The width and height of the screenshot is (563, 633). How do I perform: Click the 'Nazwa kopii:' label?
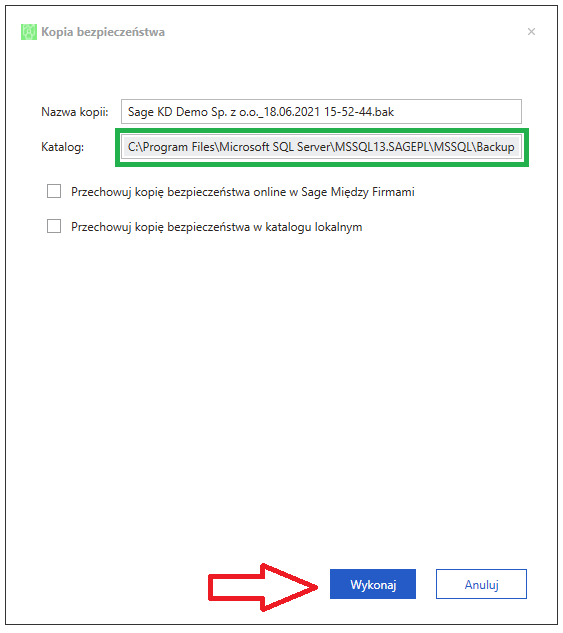[75, 112]
